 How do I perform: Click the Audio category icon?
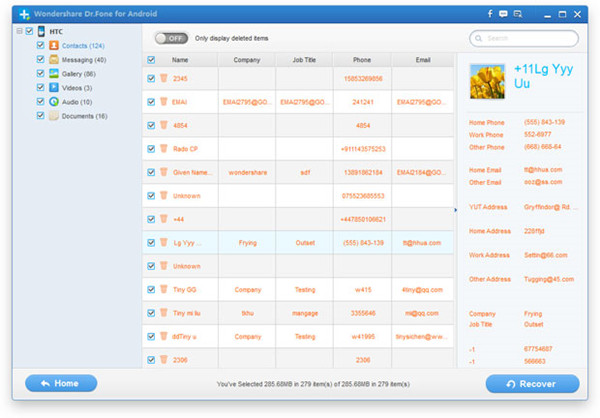tap(54, 102)
